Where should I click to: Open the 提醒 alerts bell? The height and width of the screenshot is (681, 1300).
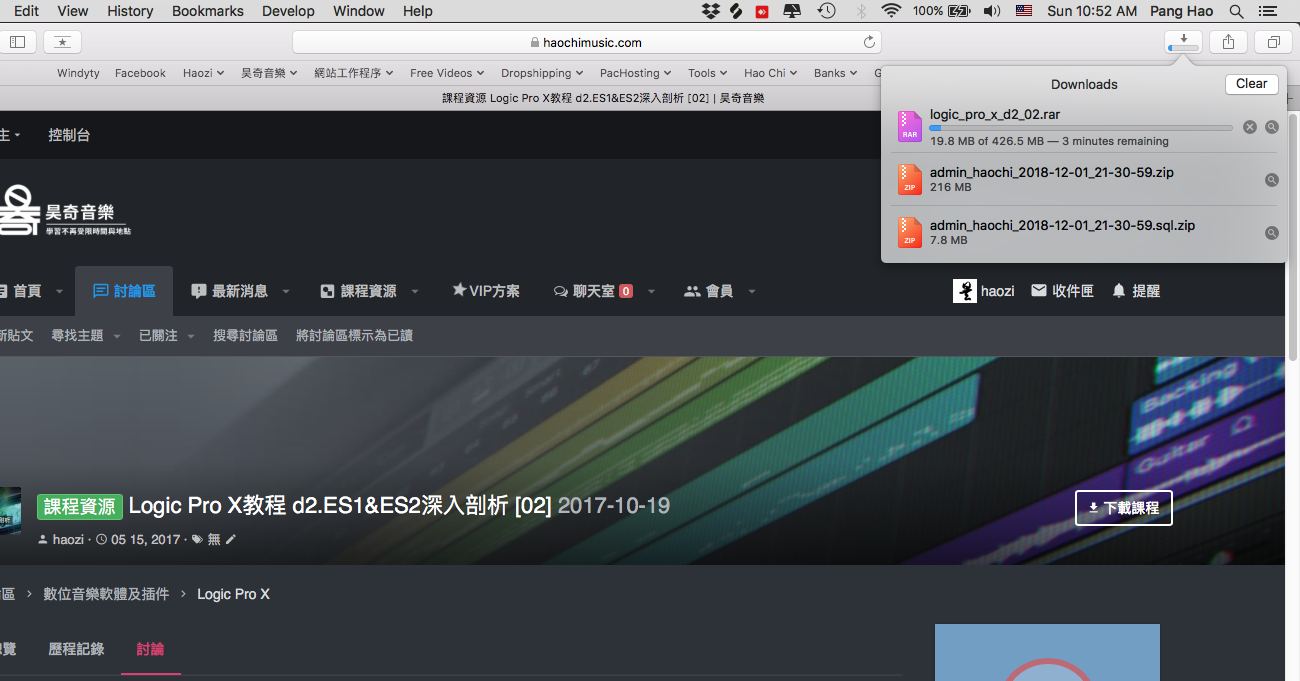pyautogui.click(x=1136, y=291)
